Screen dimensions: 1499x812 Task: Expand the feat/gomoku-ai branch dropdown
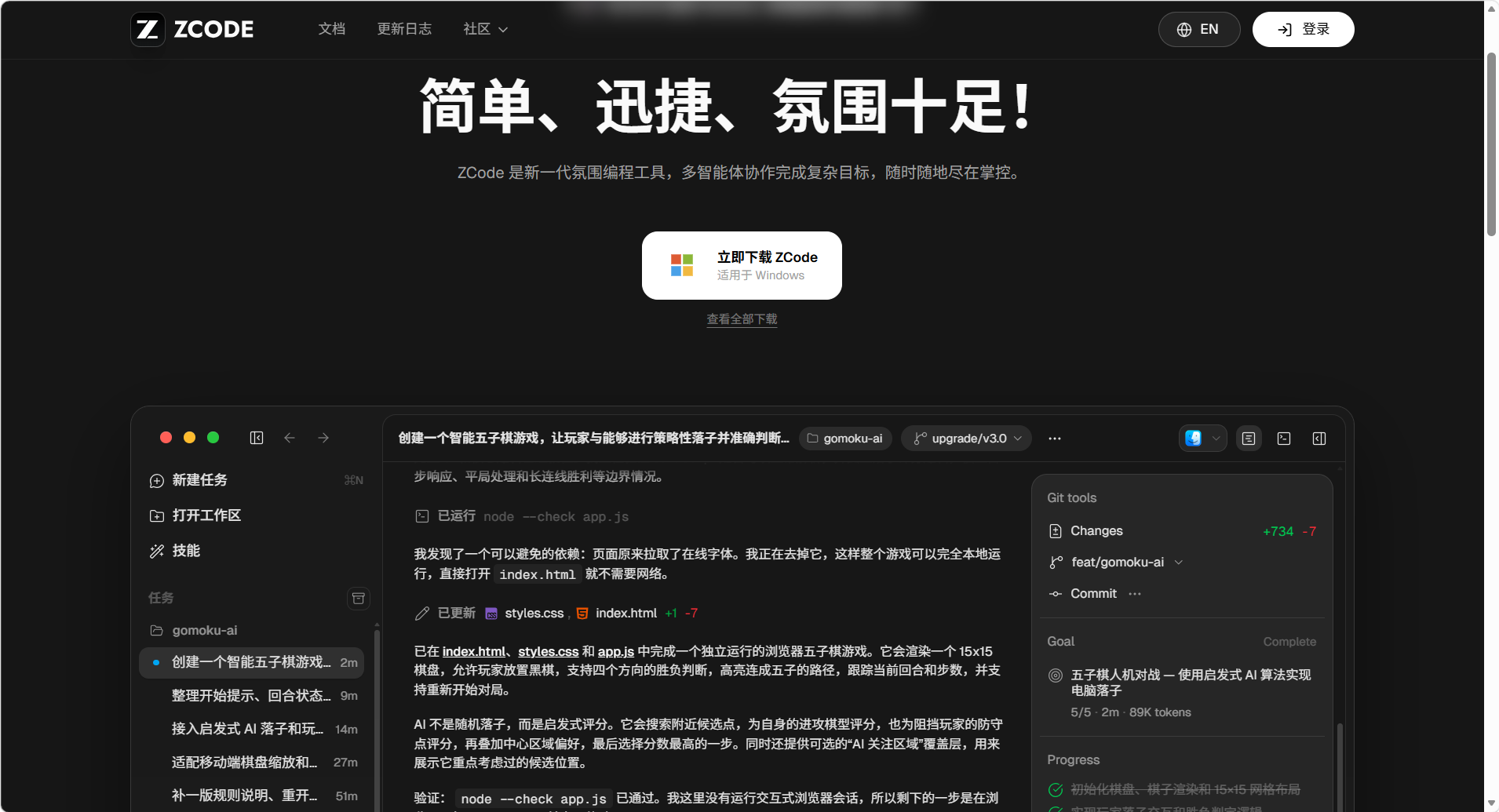1116,563
